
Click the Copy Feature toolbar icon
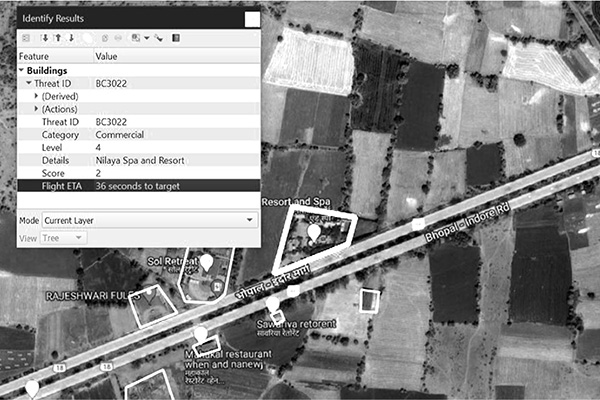[103, 38]
